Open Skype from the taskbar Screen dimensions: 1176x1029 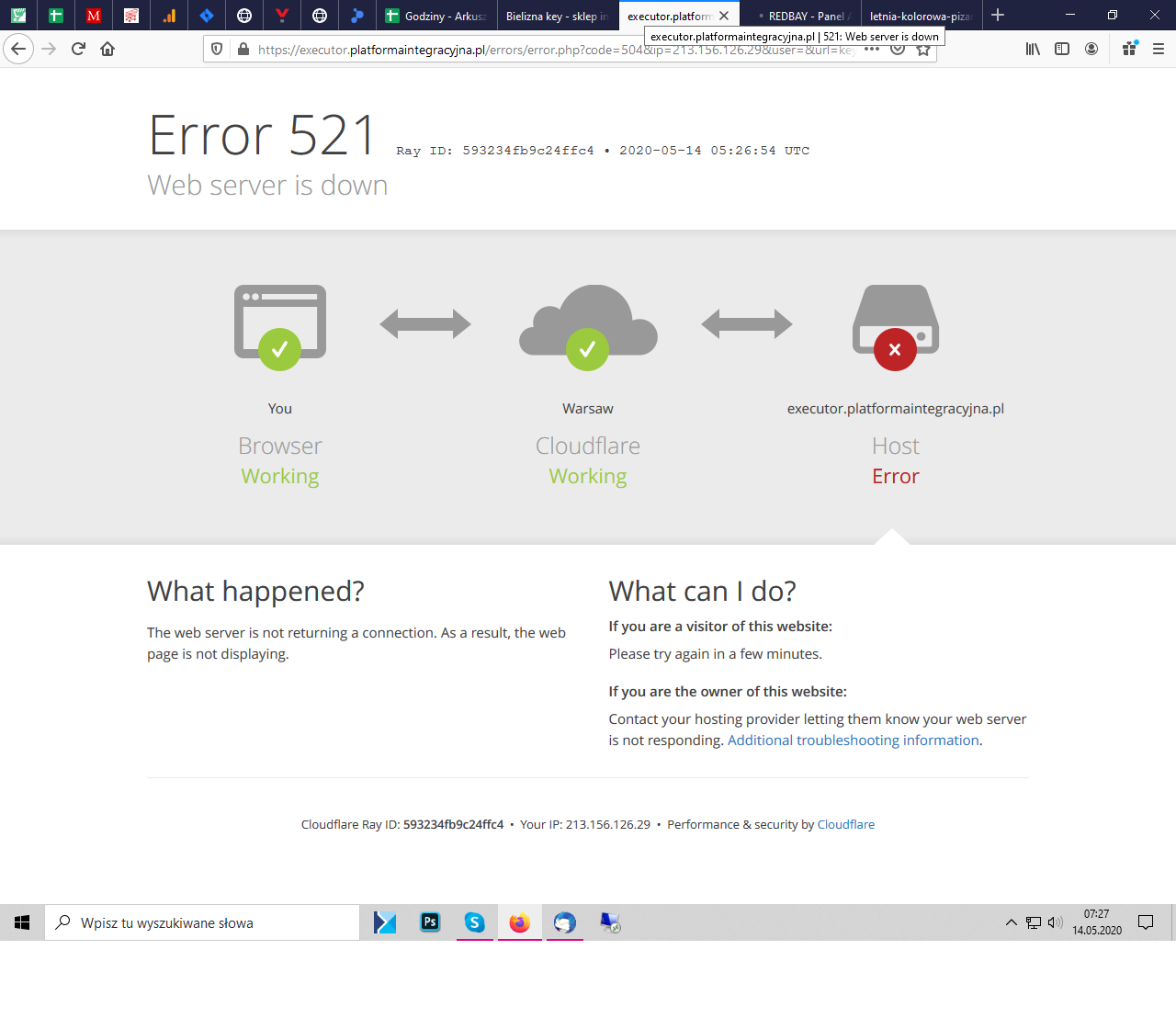tap(475, 922)
